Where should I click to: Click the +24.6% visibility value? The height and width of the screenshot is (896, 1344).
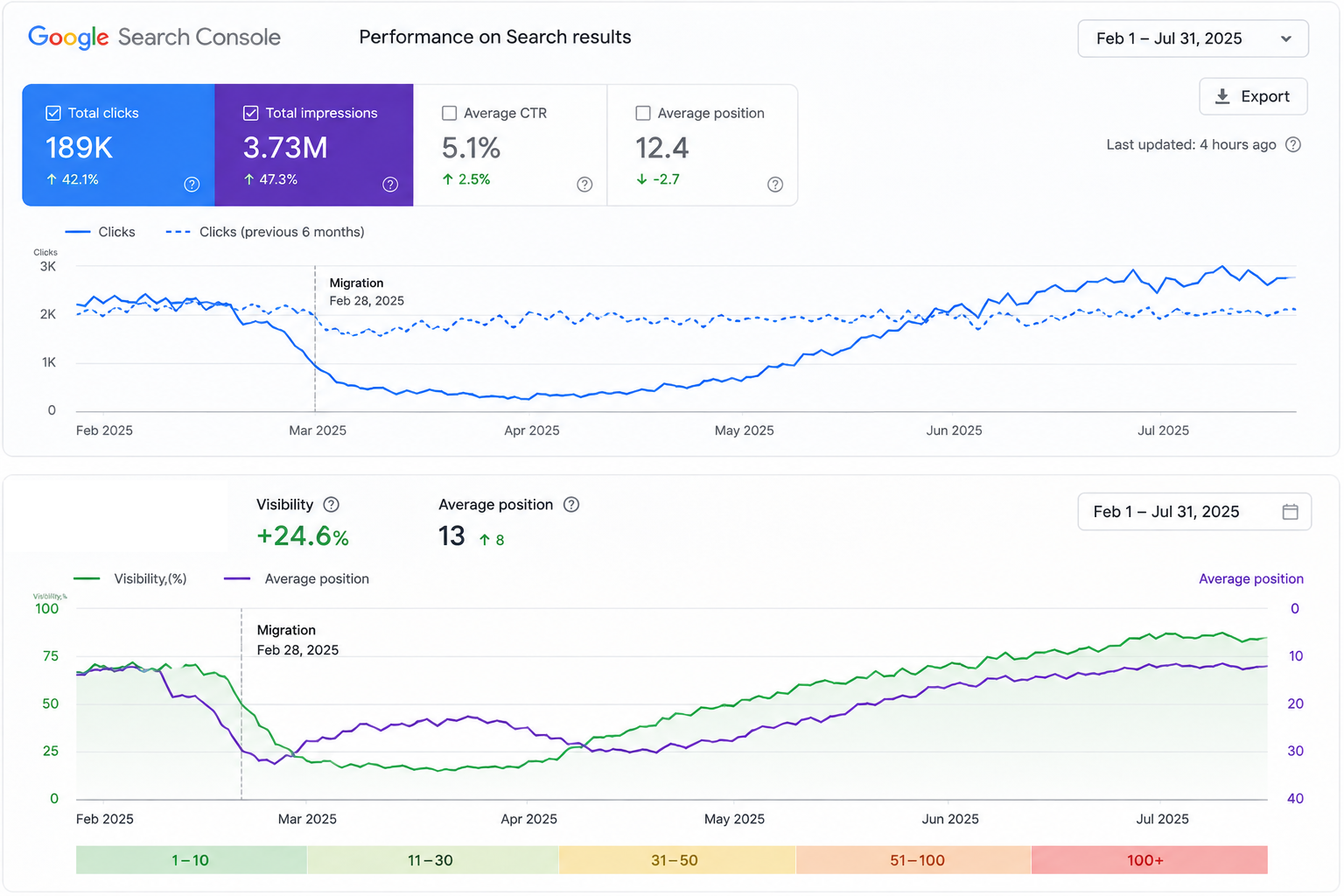[303, 535]
